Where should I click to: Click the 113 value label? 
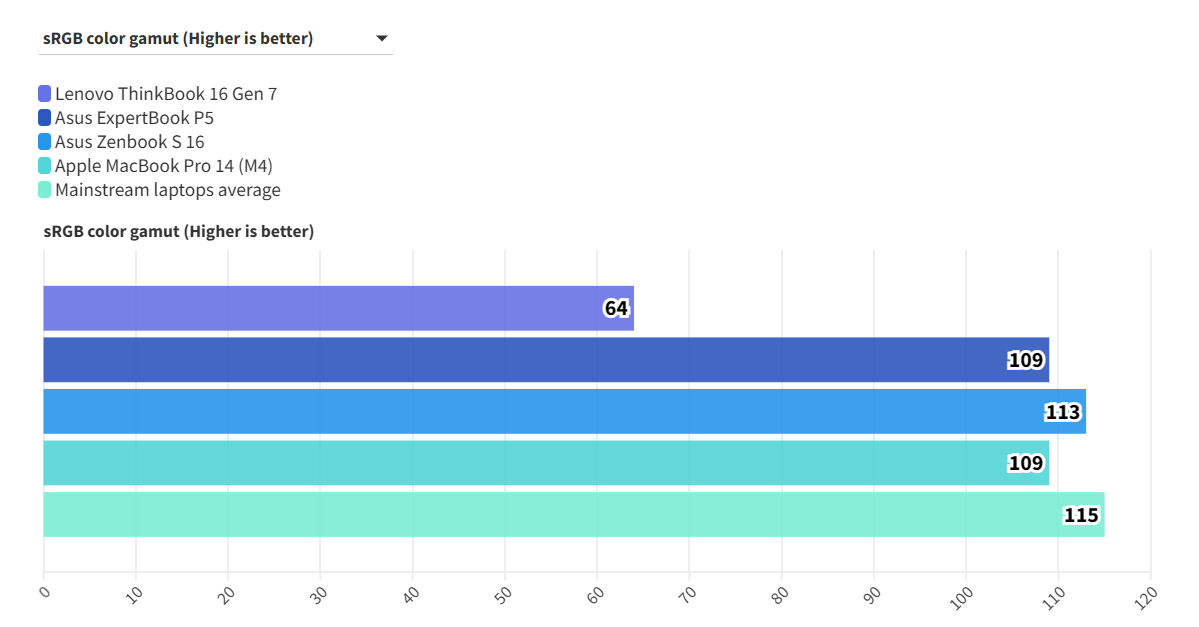(x=1063, y=412)
